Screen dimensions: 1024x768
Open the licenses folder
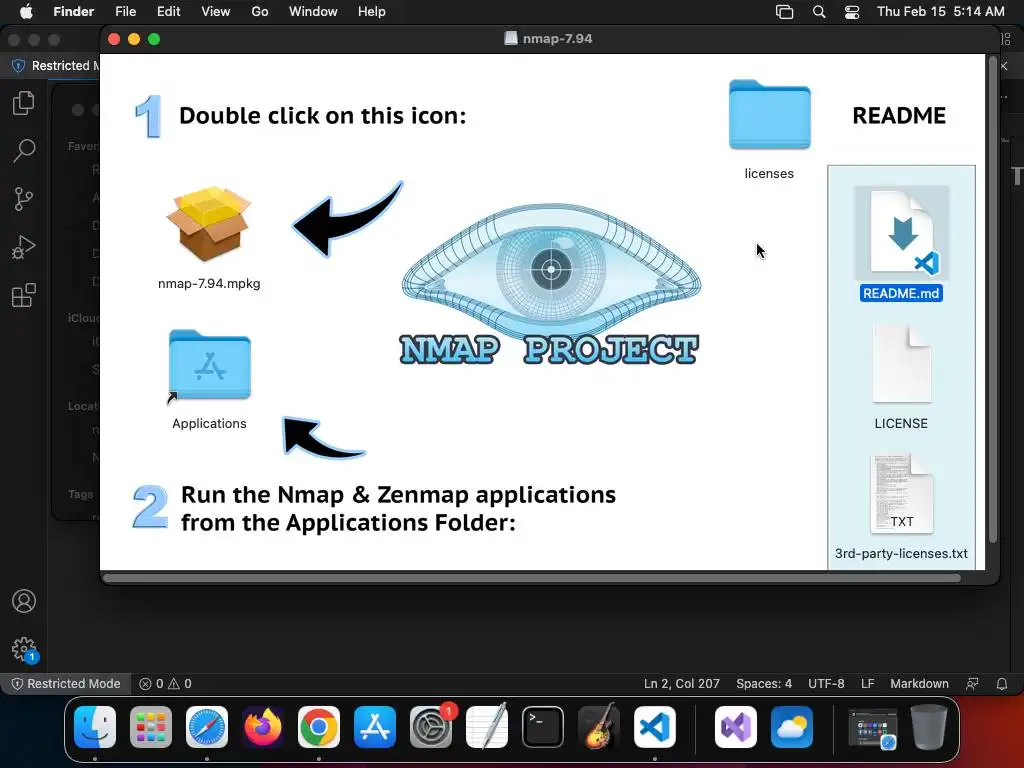[x=769, y=115]
